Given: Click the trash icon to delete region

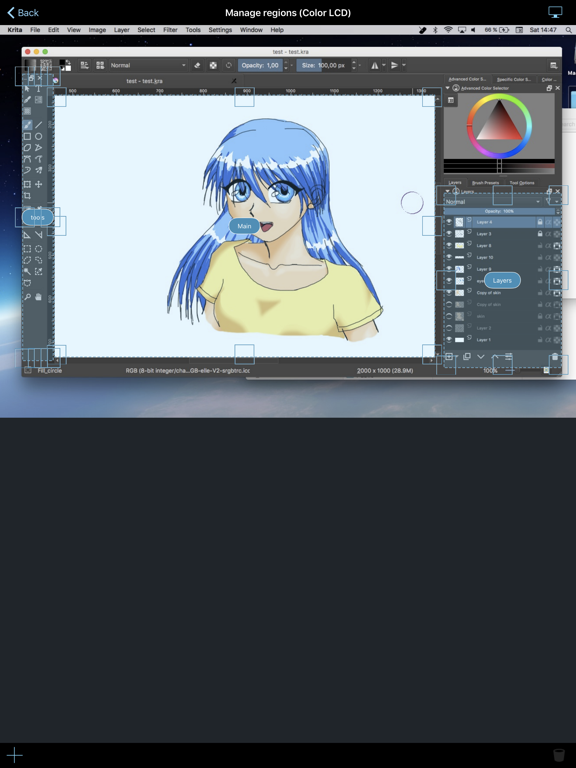Looking at the screenshot, I should (x=558, y=755).
